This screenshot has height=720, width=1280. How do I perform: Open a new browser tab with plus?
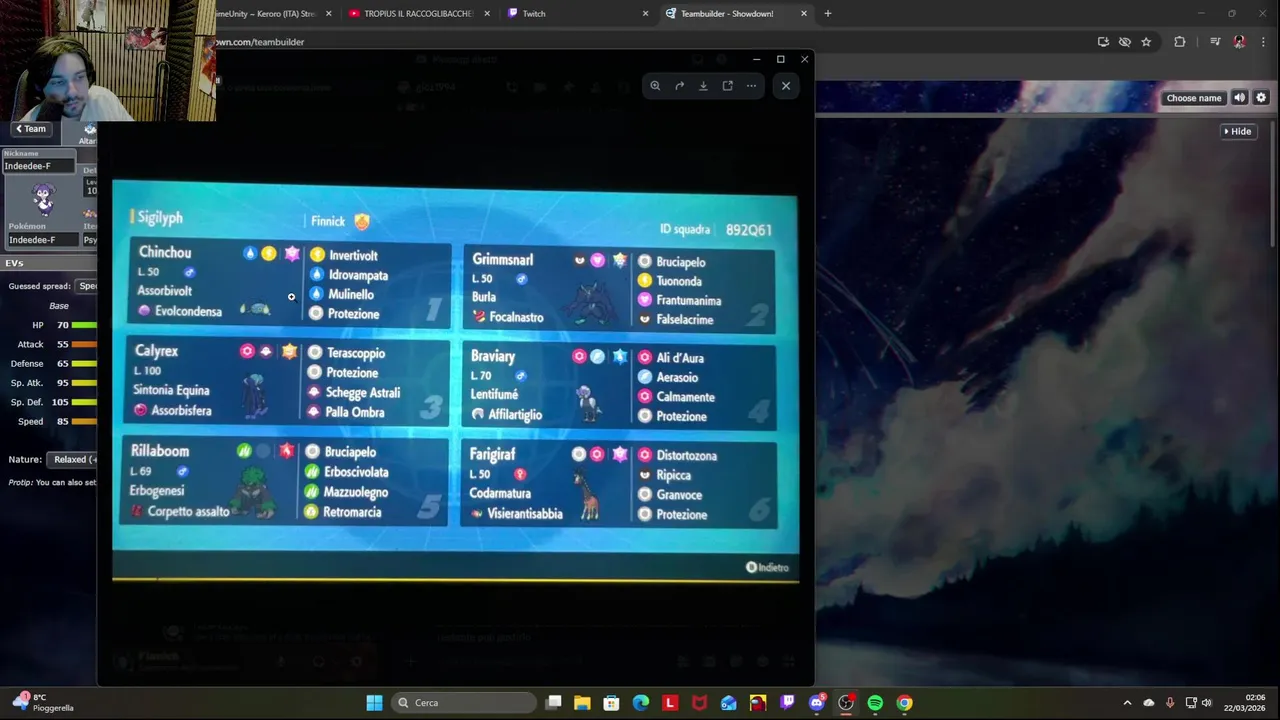click(828, 14)
